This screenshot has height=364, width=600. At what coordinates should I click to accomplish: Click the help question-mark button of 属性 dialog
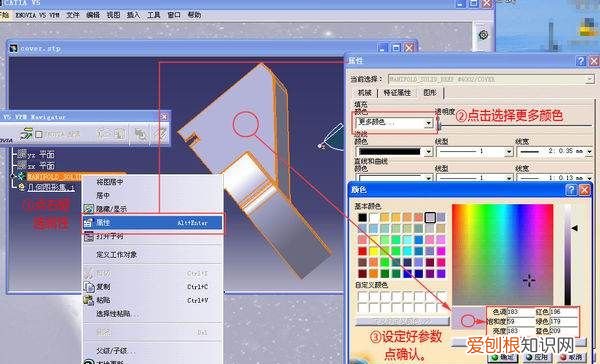[x=581, y=61]
